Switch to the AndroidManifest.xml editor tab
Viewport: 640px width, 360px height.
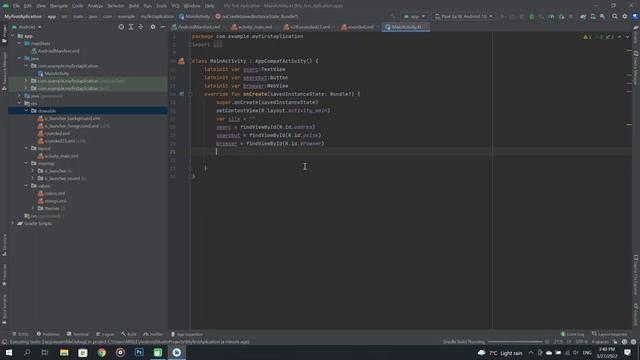(x=198, y=27)
